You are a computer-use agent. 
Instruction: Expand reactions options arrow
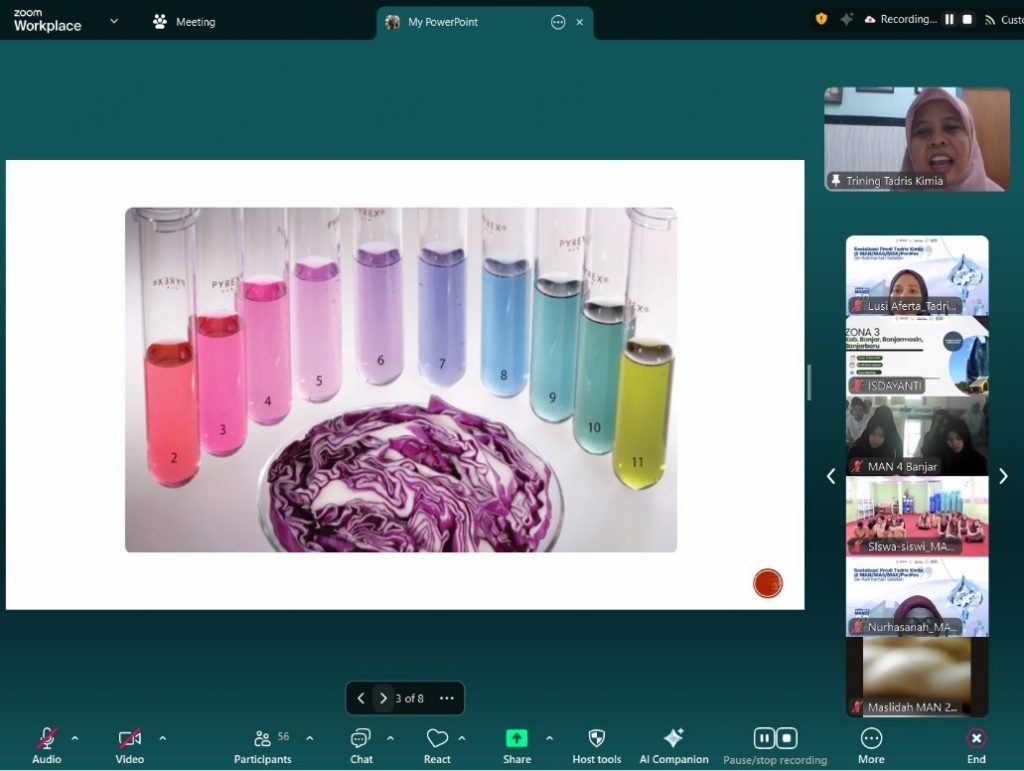462,738
